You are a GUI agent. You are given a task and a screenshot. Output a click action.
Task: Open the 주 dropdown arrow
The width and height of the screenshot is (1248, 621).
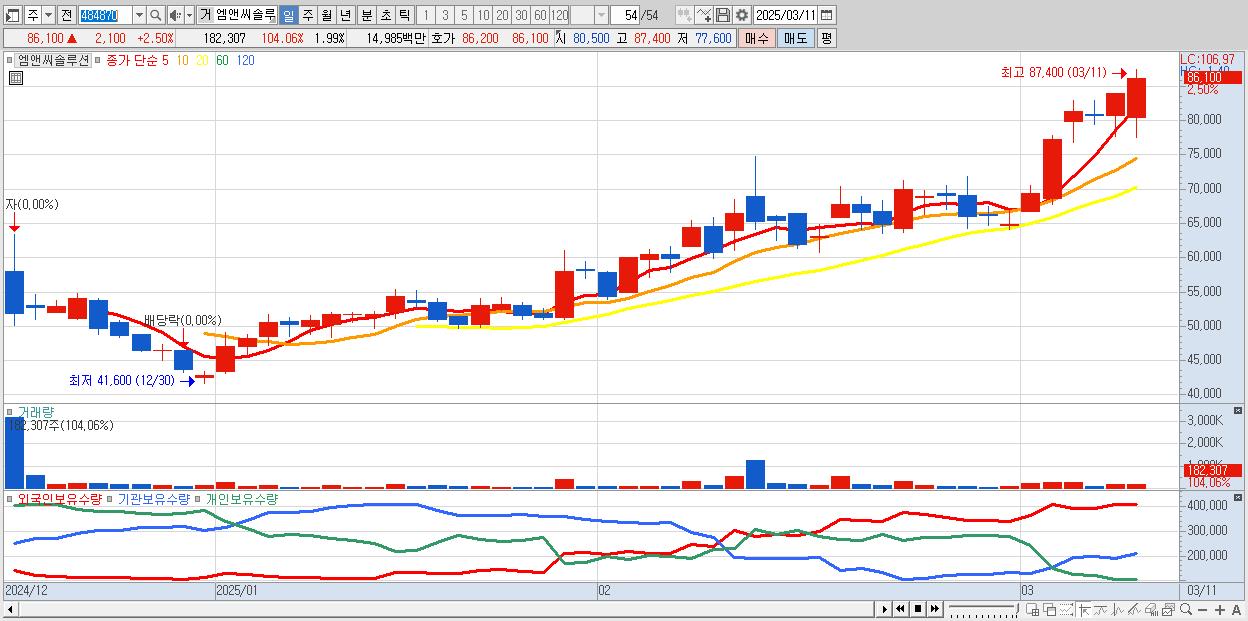point(48,15)
